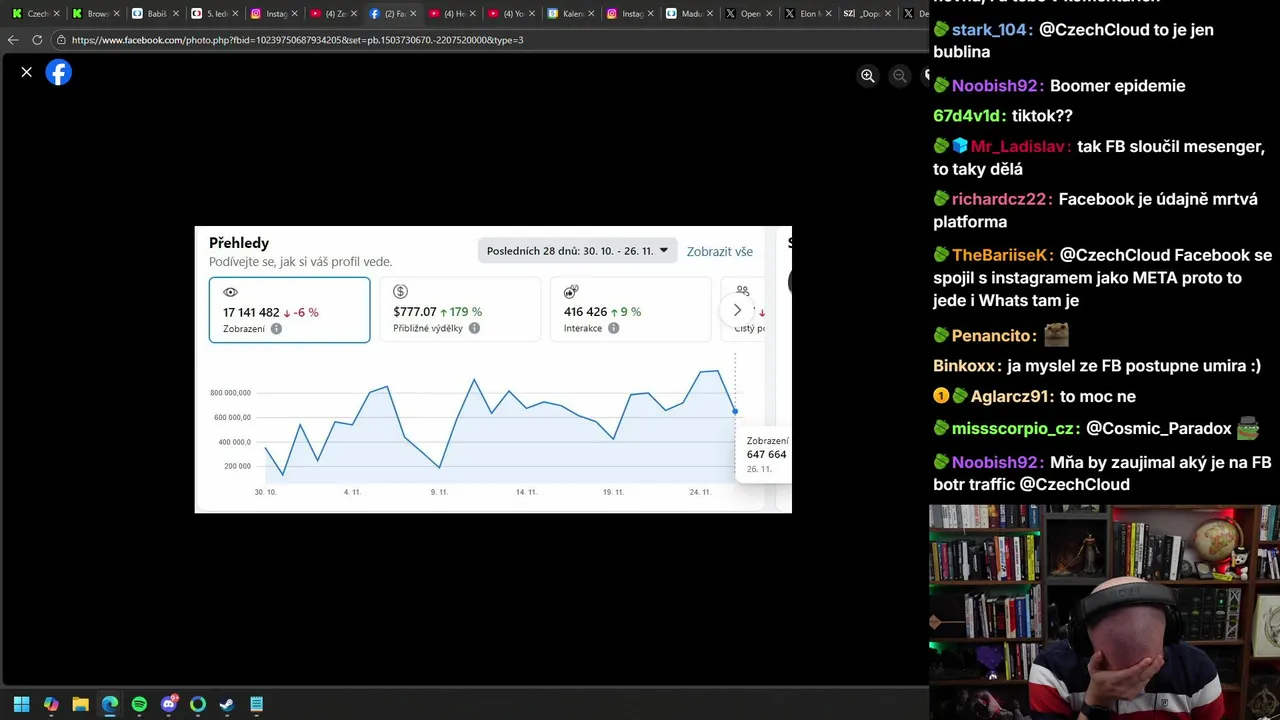Click chat username Aglarcz91
Image resolution: width=1280 pixels, height=720 pixels.
(x=1011, y=397)
